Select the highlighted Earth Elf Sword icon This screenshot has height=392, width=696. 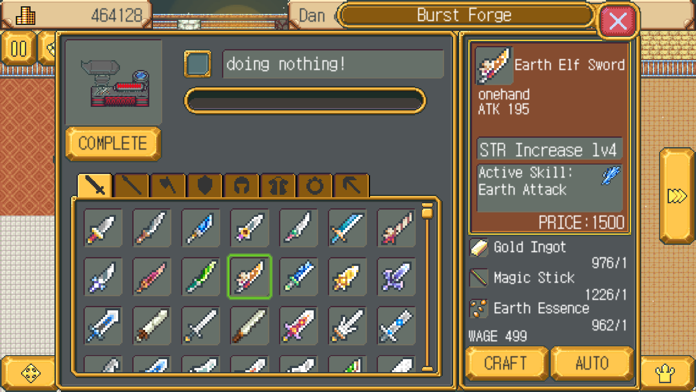(249, 277)
